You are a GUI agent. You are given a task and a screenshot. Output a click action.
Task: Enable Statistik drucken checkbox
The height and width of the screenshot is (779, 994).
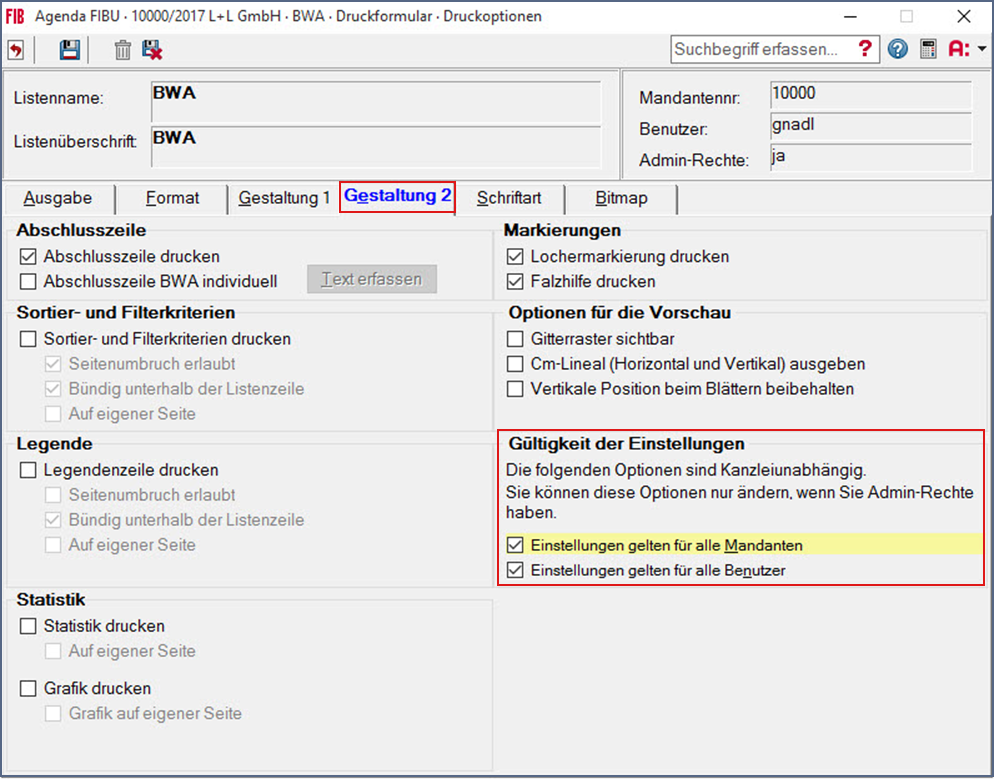(x=28, y=626)
